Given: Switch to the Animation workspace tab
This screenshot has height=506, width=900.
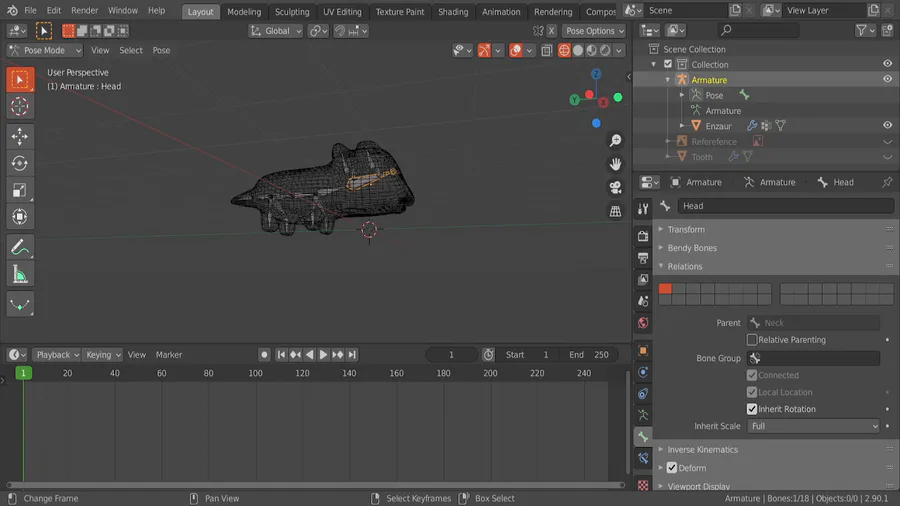Looking at the screenshot, I should click(501, 11).
